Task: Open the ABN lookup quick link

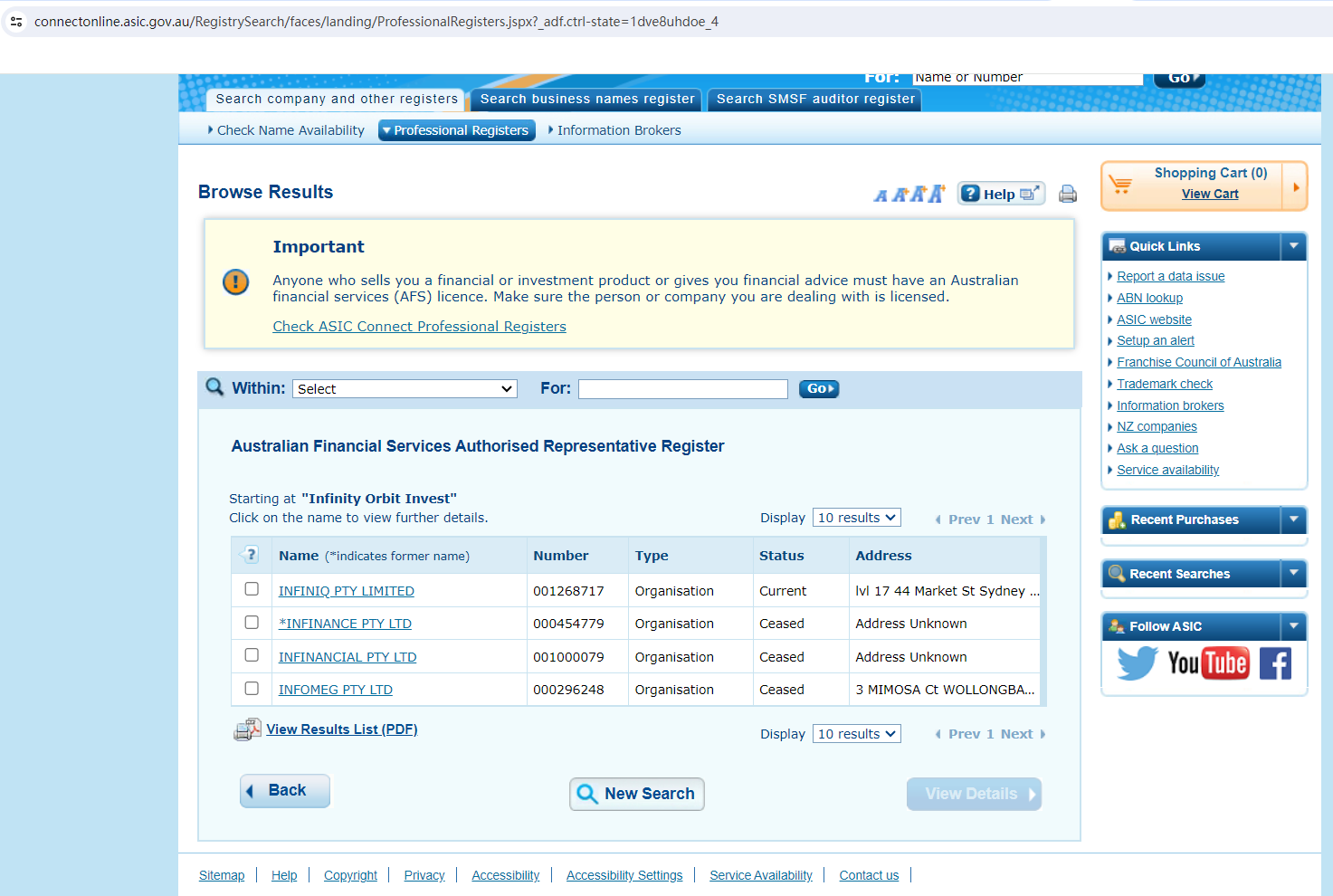Action: (1150, 298)
